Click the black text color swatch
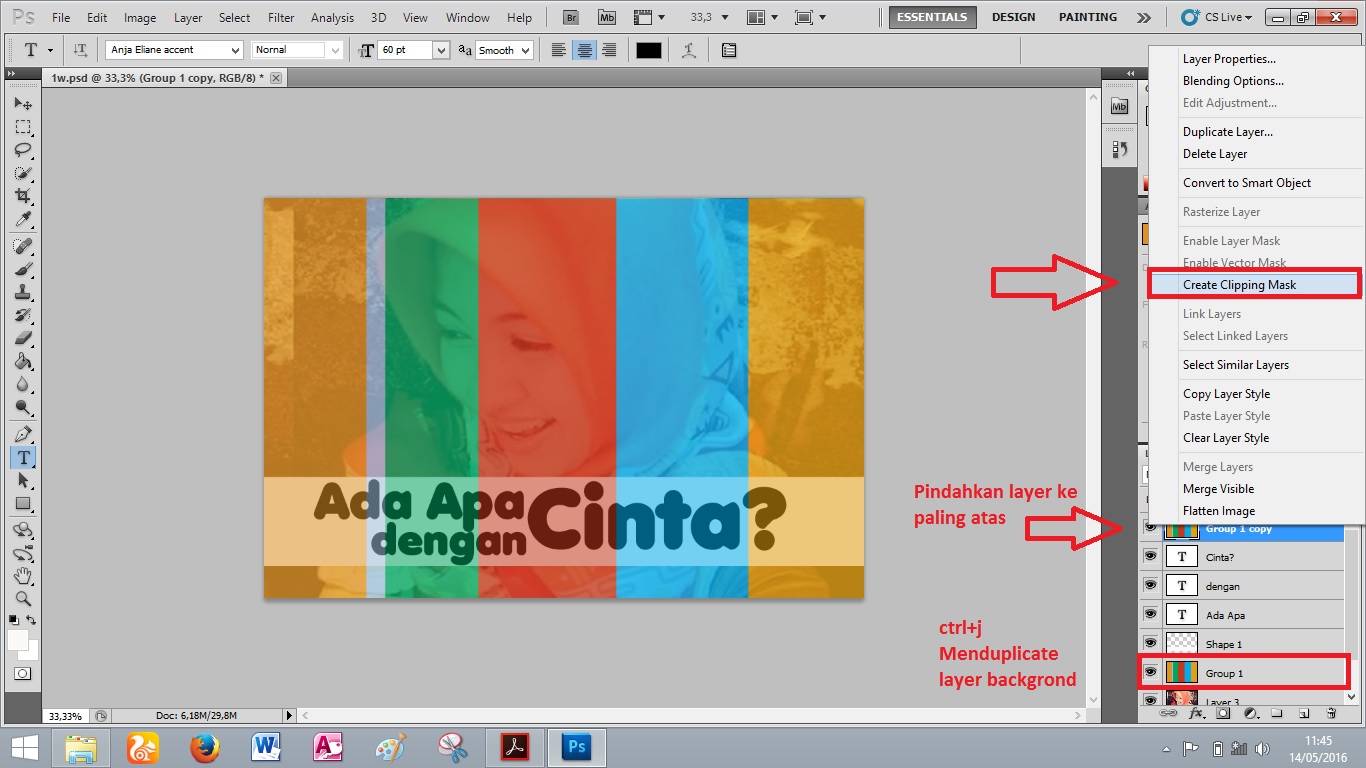The width and height of the screenshot is (1366, 768). tap(648, 49)
